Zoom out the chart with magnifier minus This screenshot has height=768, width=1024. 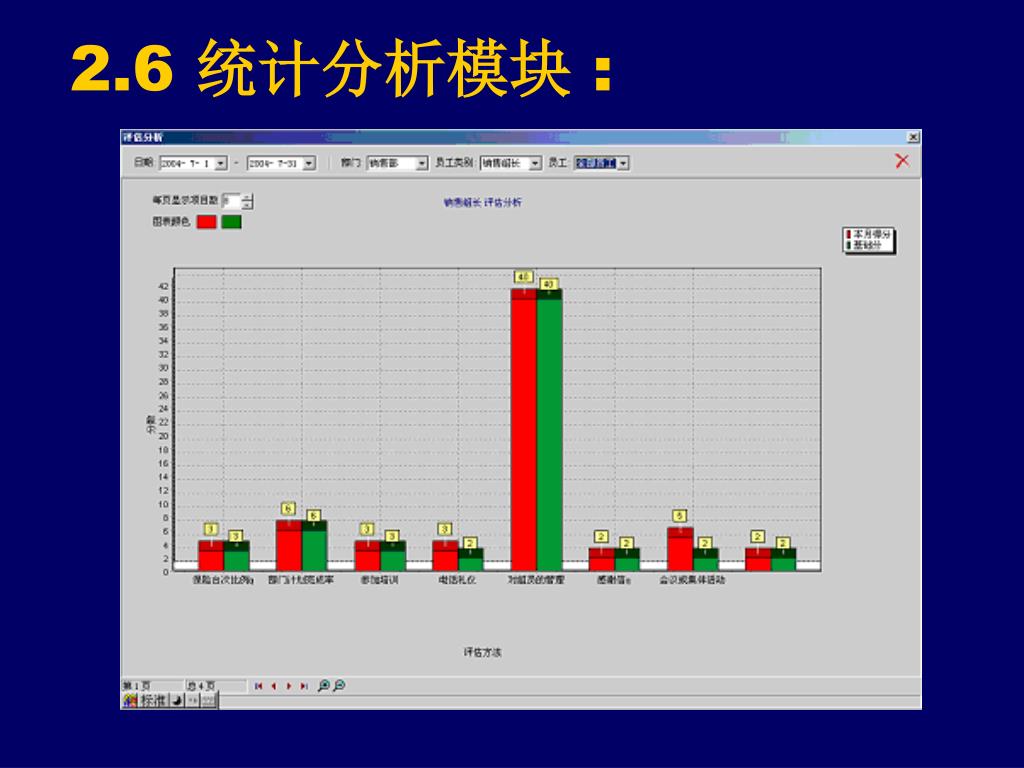coord(339,686)
